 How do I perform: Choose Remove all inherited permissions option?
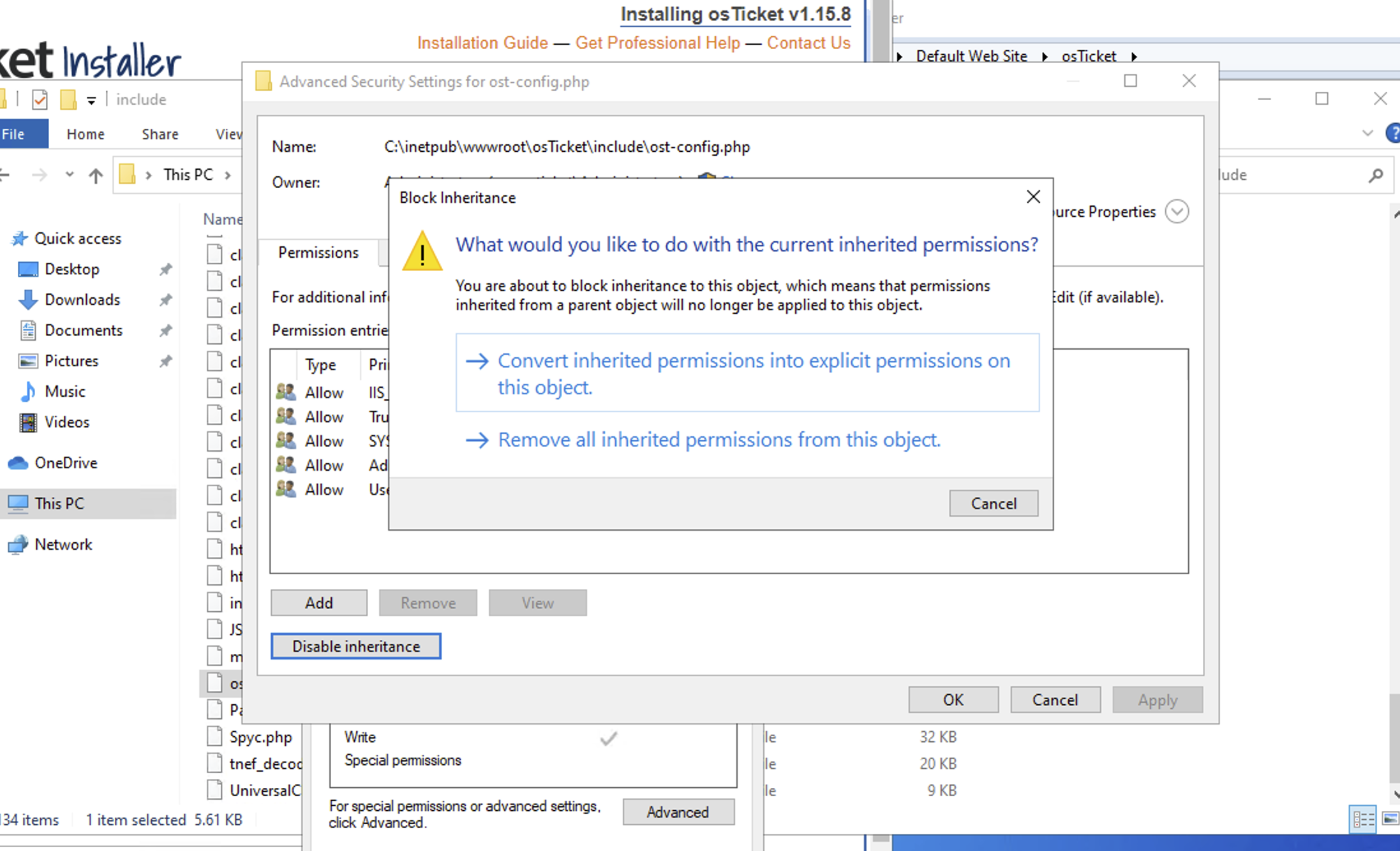click(x=719, y=440)
